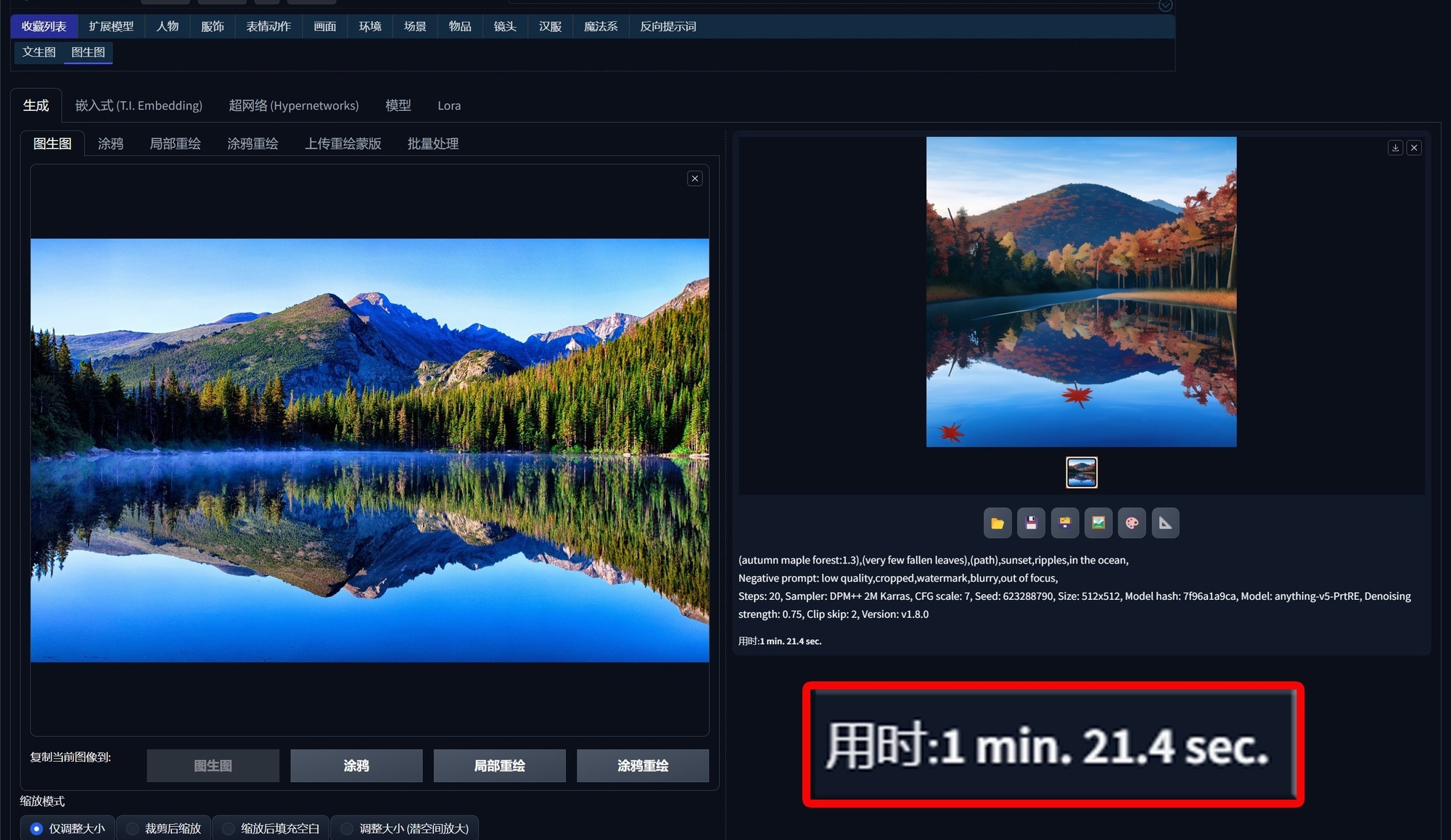Image resolution: width=1451 pixels, height=840 pixels.
Task: Save the image with floppy disk icon
Action: (1031, 523)
